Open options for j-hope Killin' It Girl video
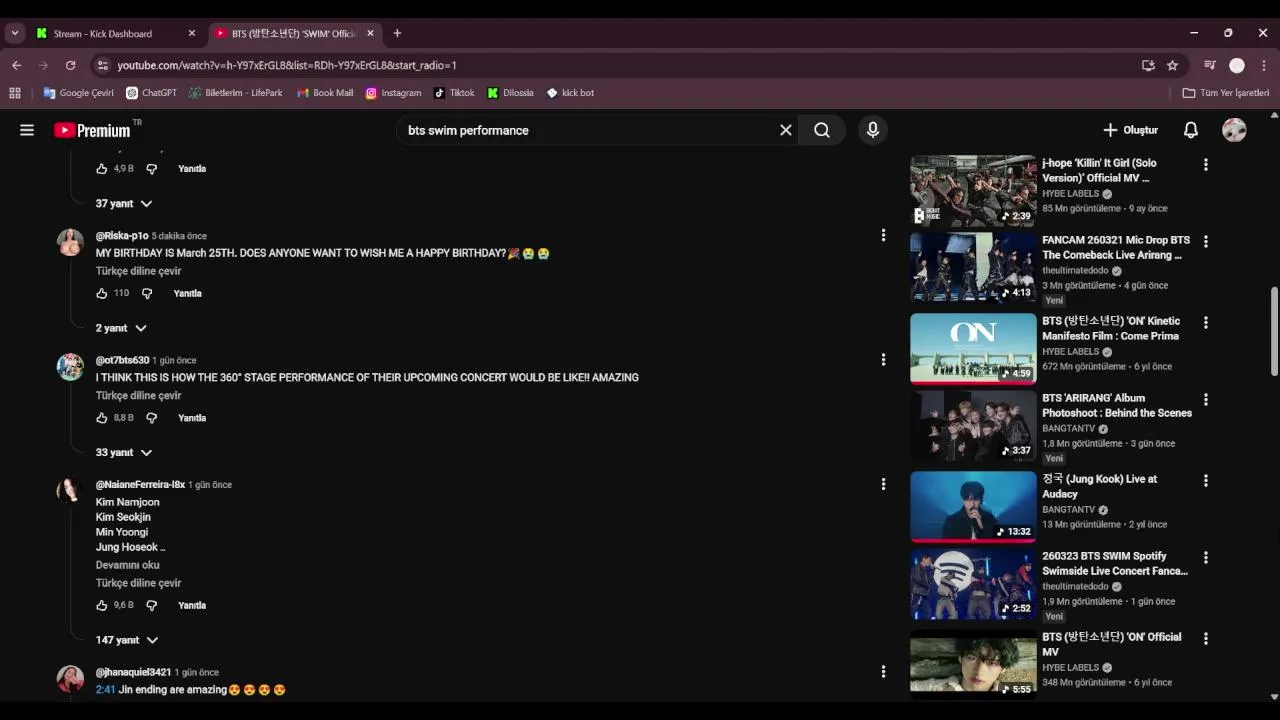1280x720 pixels. tap(1206, 164)
